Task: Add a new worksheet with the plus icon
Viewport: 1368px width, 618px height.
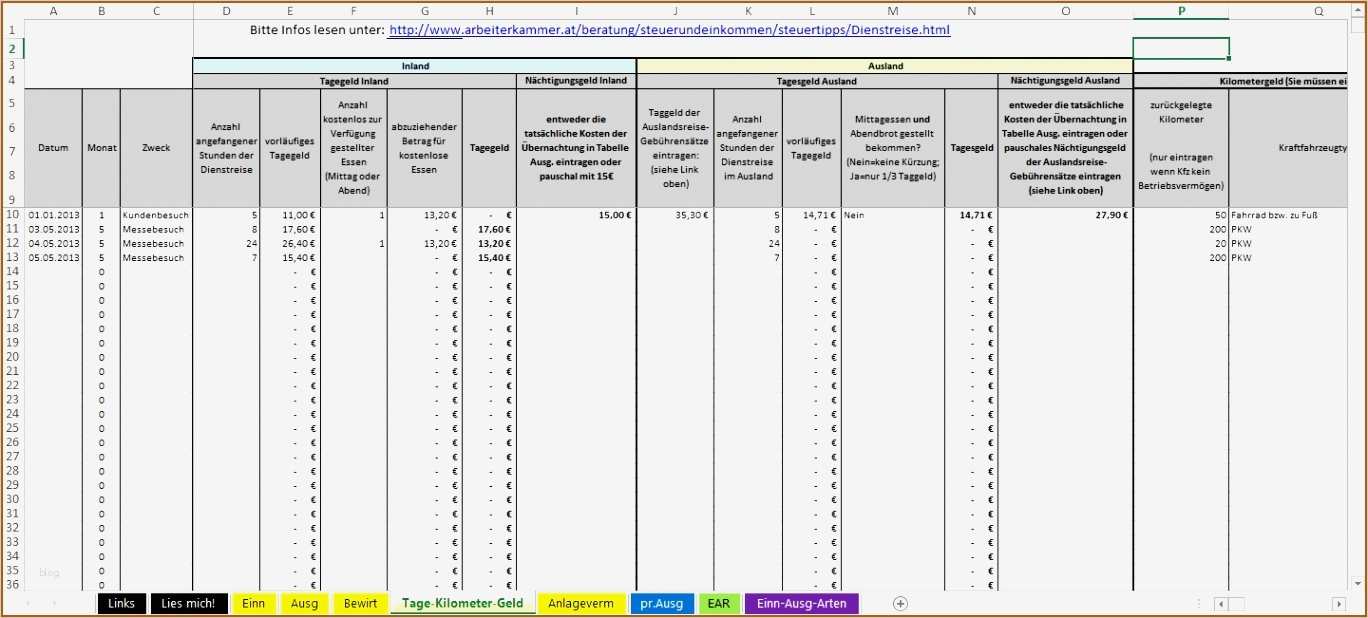Action: [900, 603]
